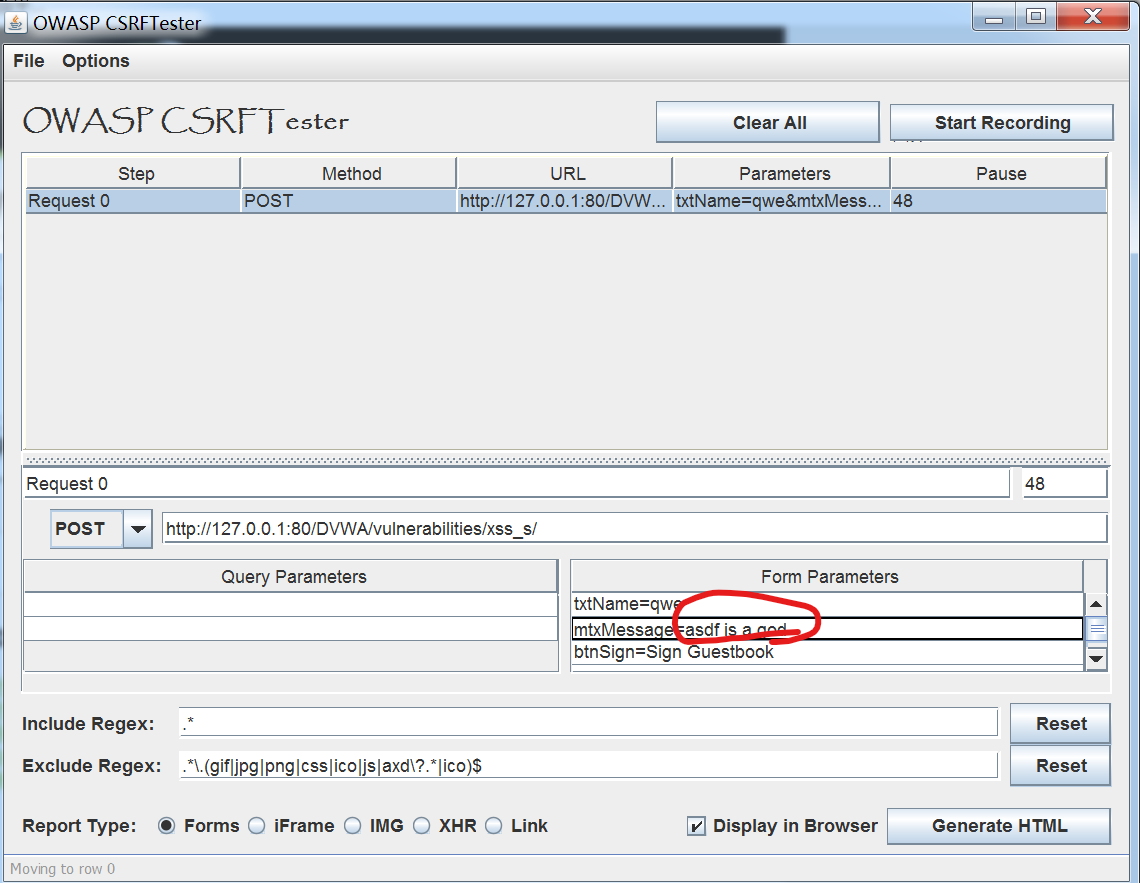The image size is (1140, 883).
Task: Toggle the Display in Browser checkbox
Action: tap(696, 826)
